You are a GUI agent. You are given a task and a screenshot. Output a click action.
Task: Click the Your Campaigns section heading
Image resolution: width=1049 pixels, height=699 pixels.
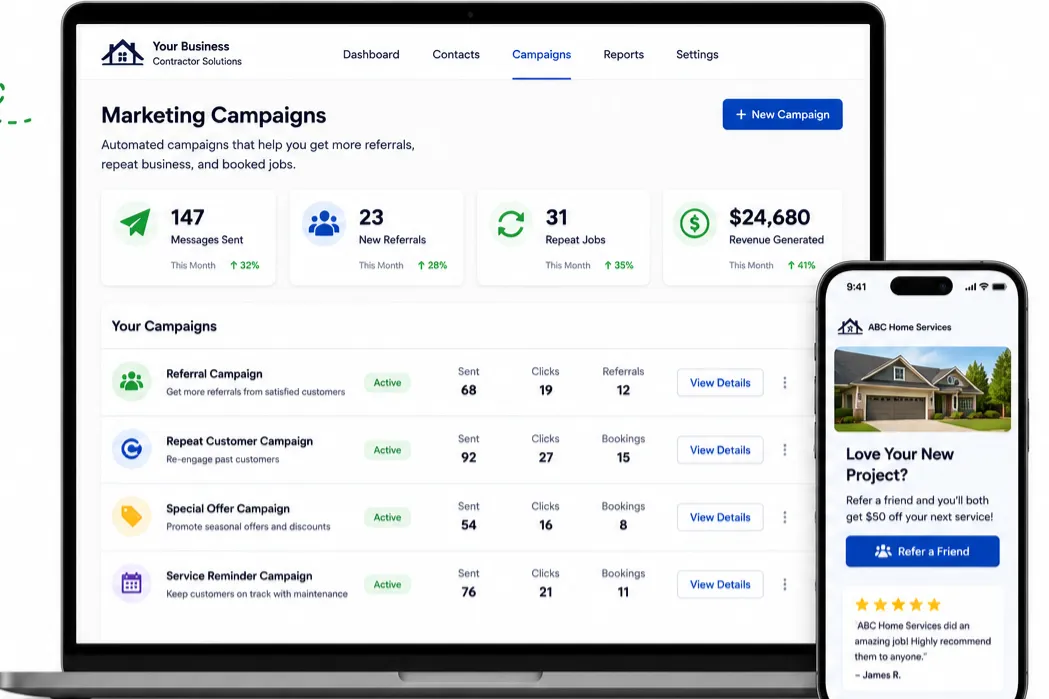point(164,326)
